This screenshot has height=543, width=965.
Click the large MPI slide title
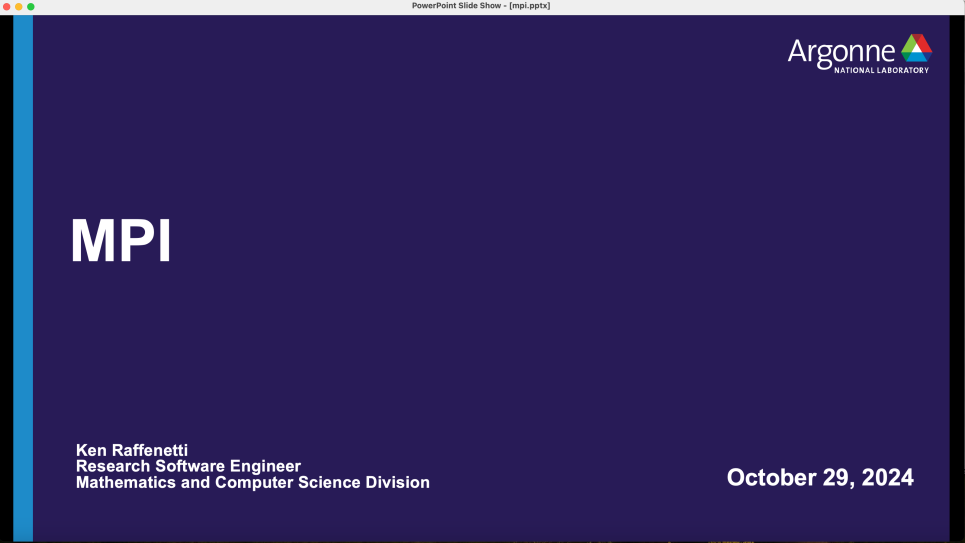point(121,241)
